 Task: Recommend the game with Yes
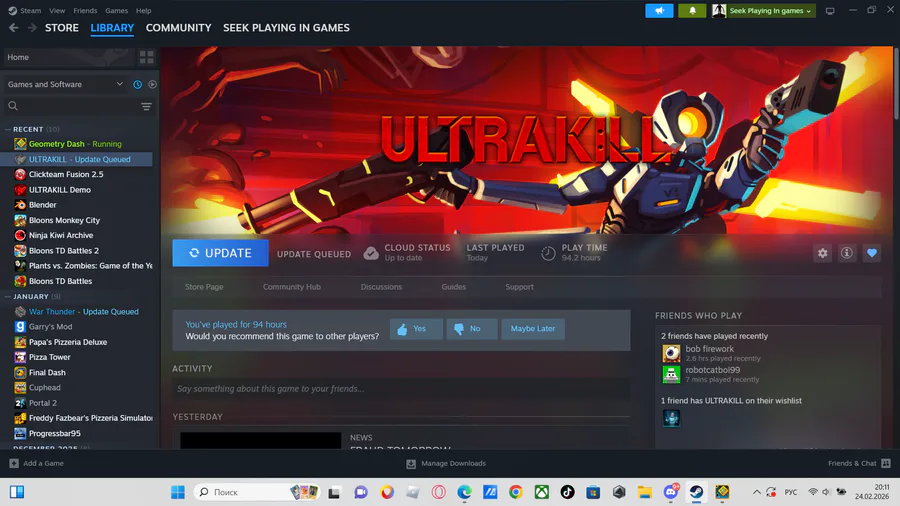[416, 329]
